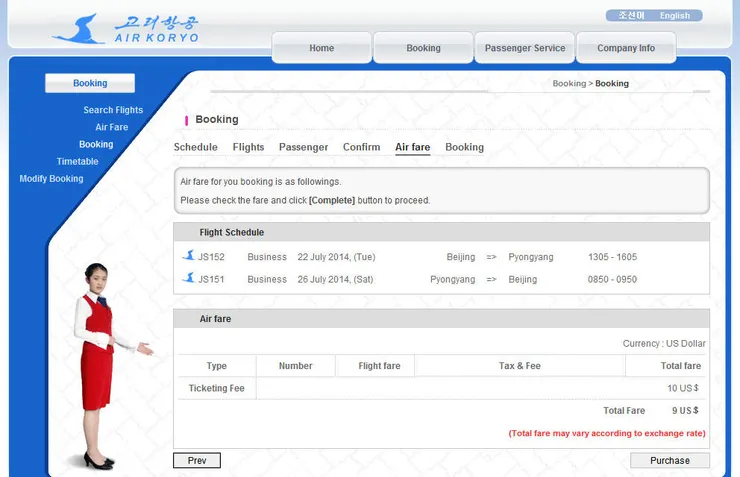Click the [Complete] text in instructions
Image resolution: width=740 pixels, height=477 pixels.
(x=332, y=201)
